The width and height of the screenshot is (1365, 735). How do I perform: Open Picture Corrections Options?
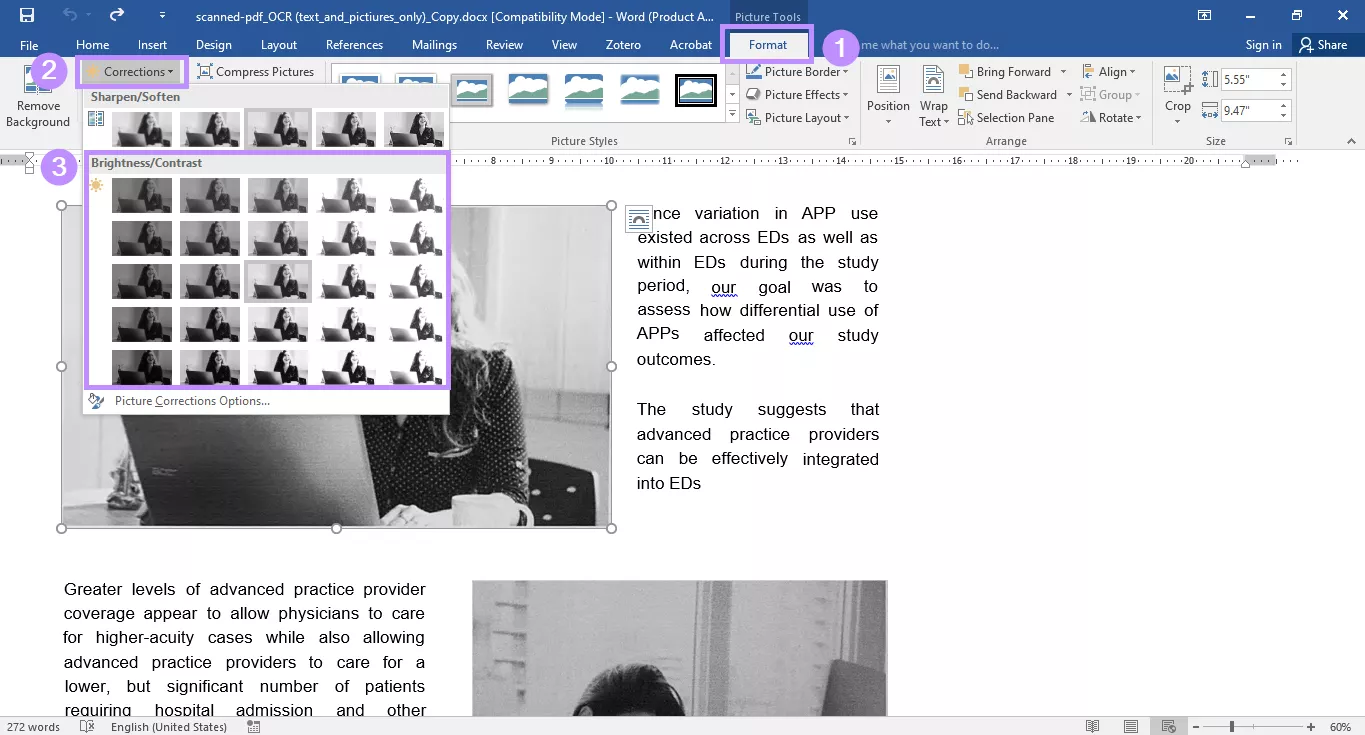pyautogui.click(x=193, y=400)
